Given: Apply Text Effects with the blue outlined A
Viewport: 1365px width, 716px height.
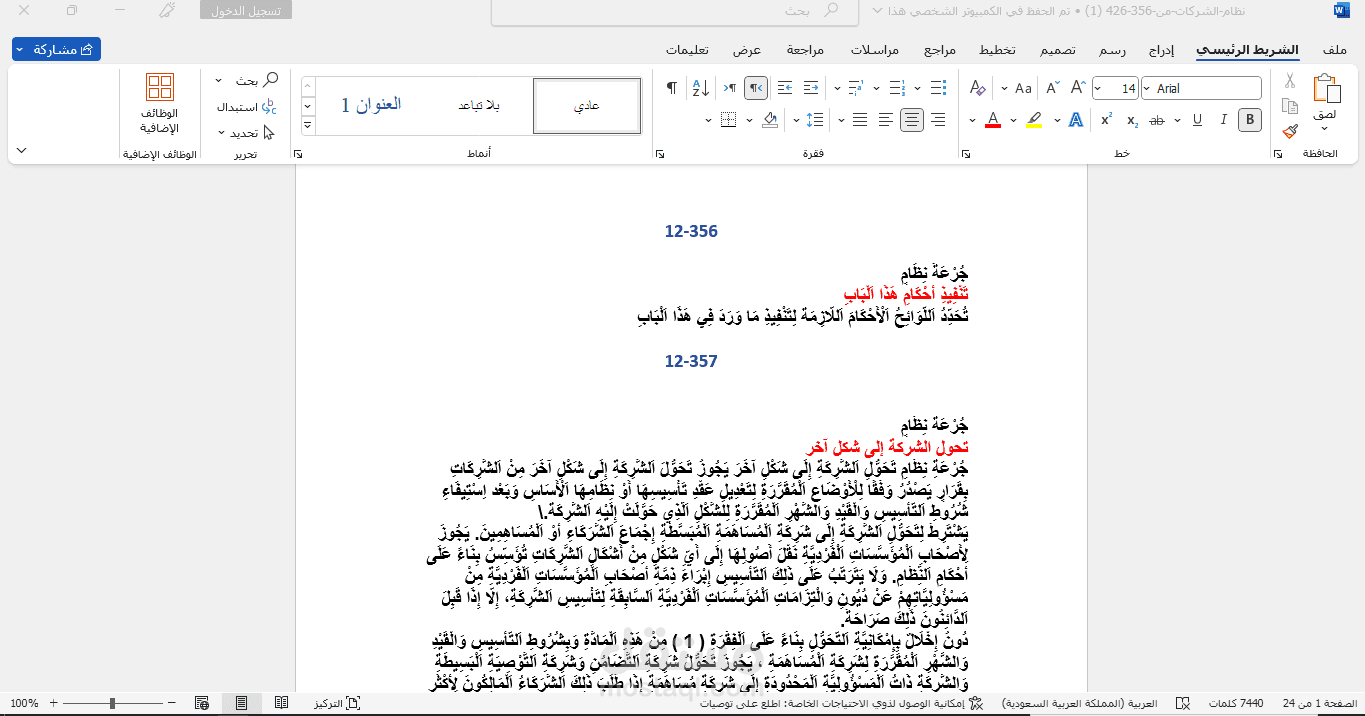Looking at the screenshot, I should pyautogui.click(x=1076, y=120).
